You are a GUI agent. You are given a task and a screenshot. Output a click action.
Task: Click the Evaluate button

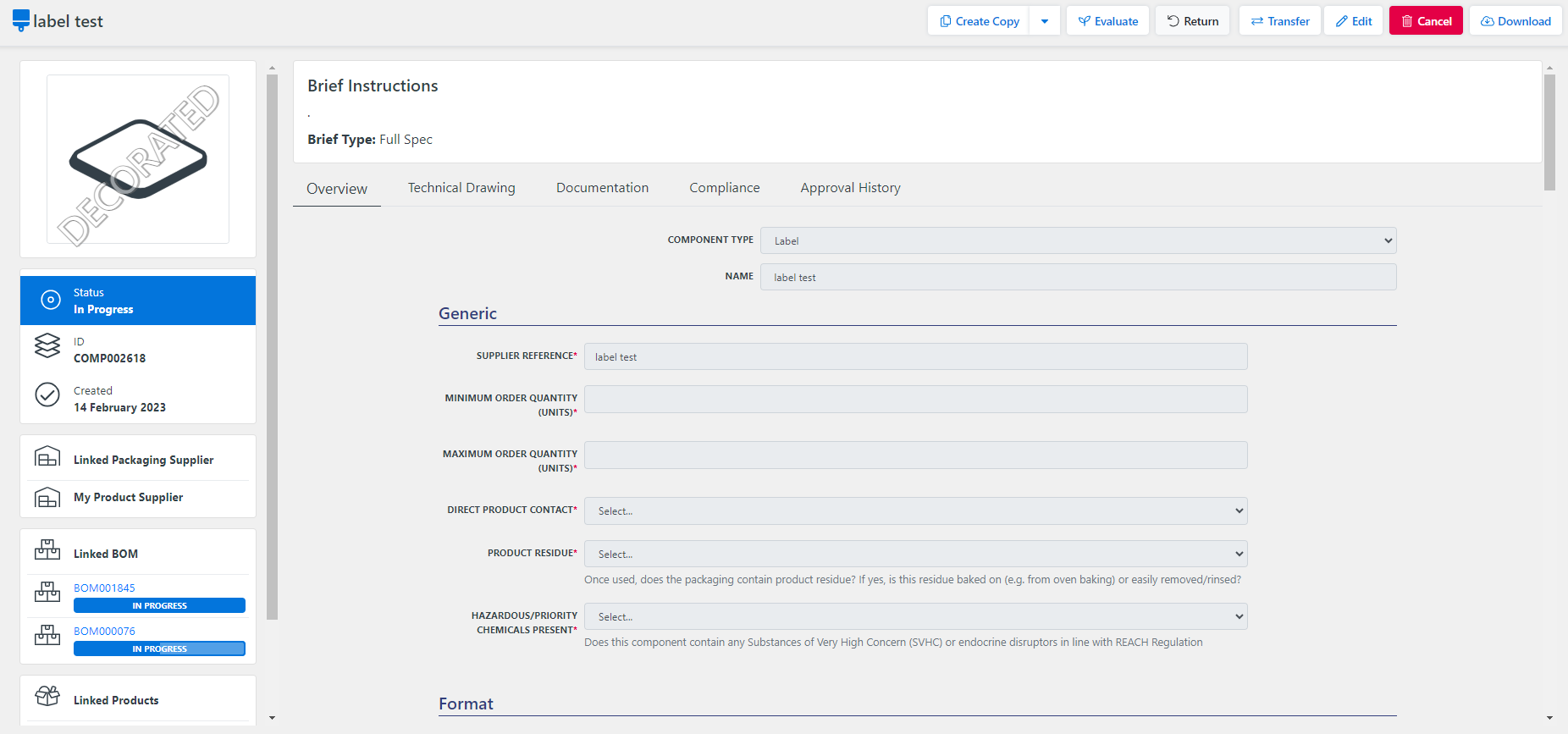(x=1107, y=21)
